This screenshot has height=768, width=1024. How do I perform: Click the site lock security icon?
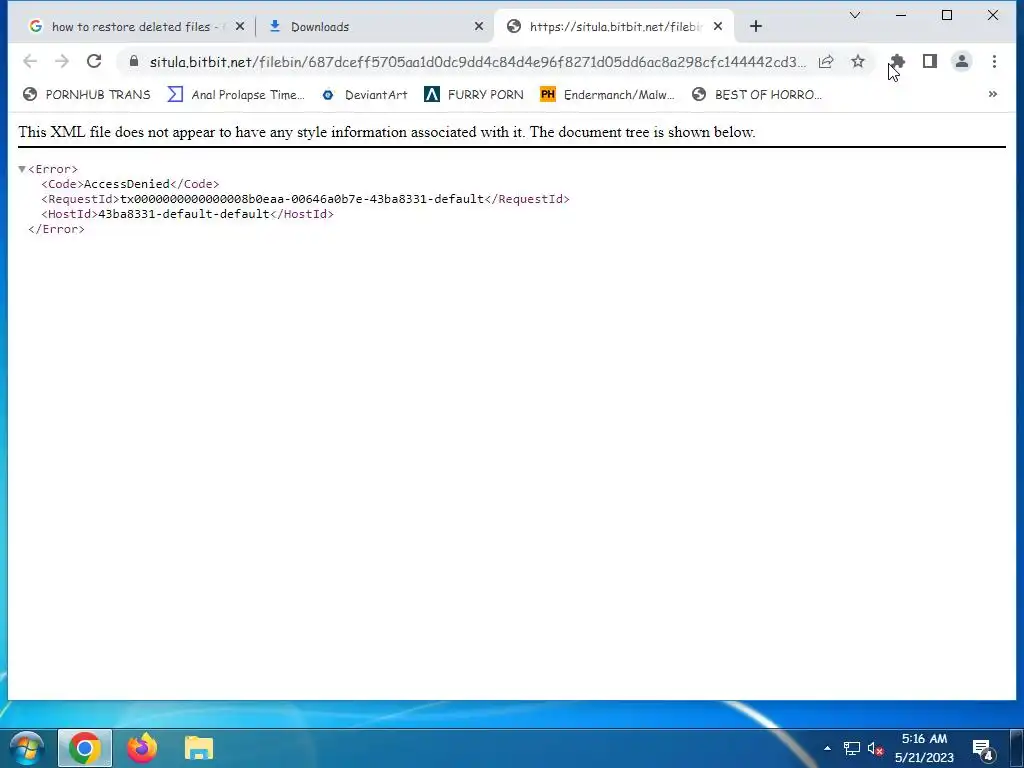[x=134, y=61]
